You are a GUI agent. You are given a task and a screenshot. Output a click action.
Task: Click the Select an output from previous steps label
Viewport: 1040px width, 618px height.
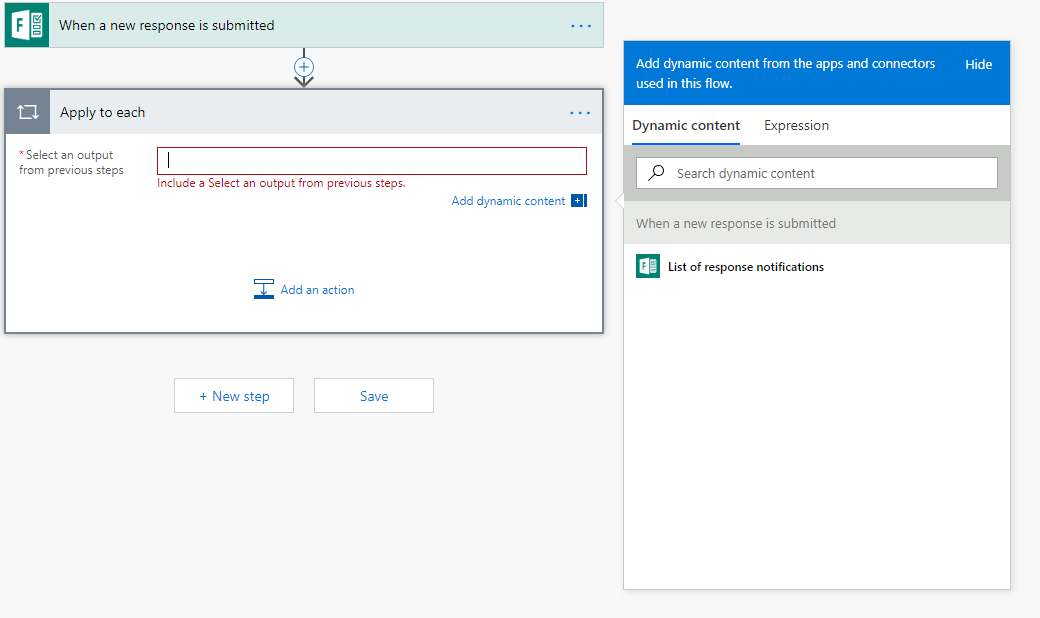coord(71,162)
